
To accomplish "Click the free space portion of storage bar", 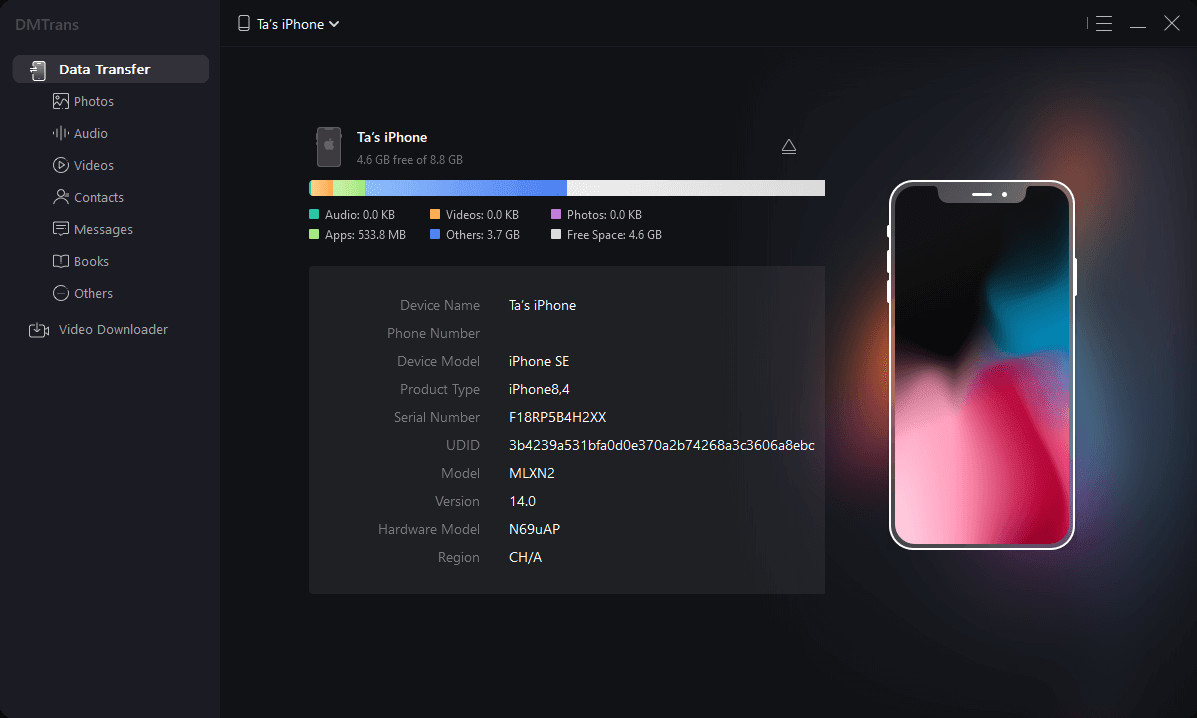I will click(695, 188).
